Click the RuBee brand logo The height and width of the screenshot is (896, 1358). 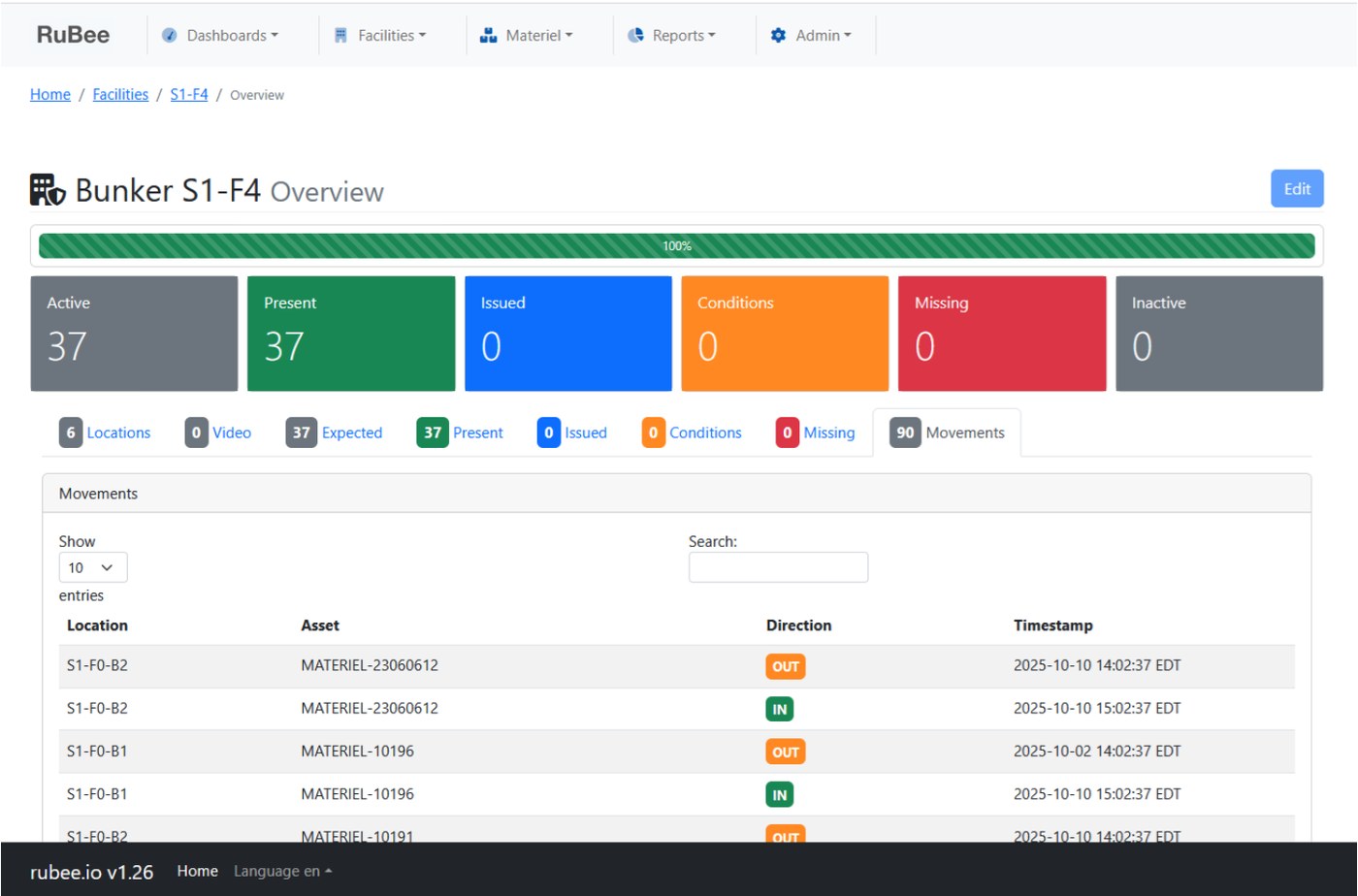(73, 35)
